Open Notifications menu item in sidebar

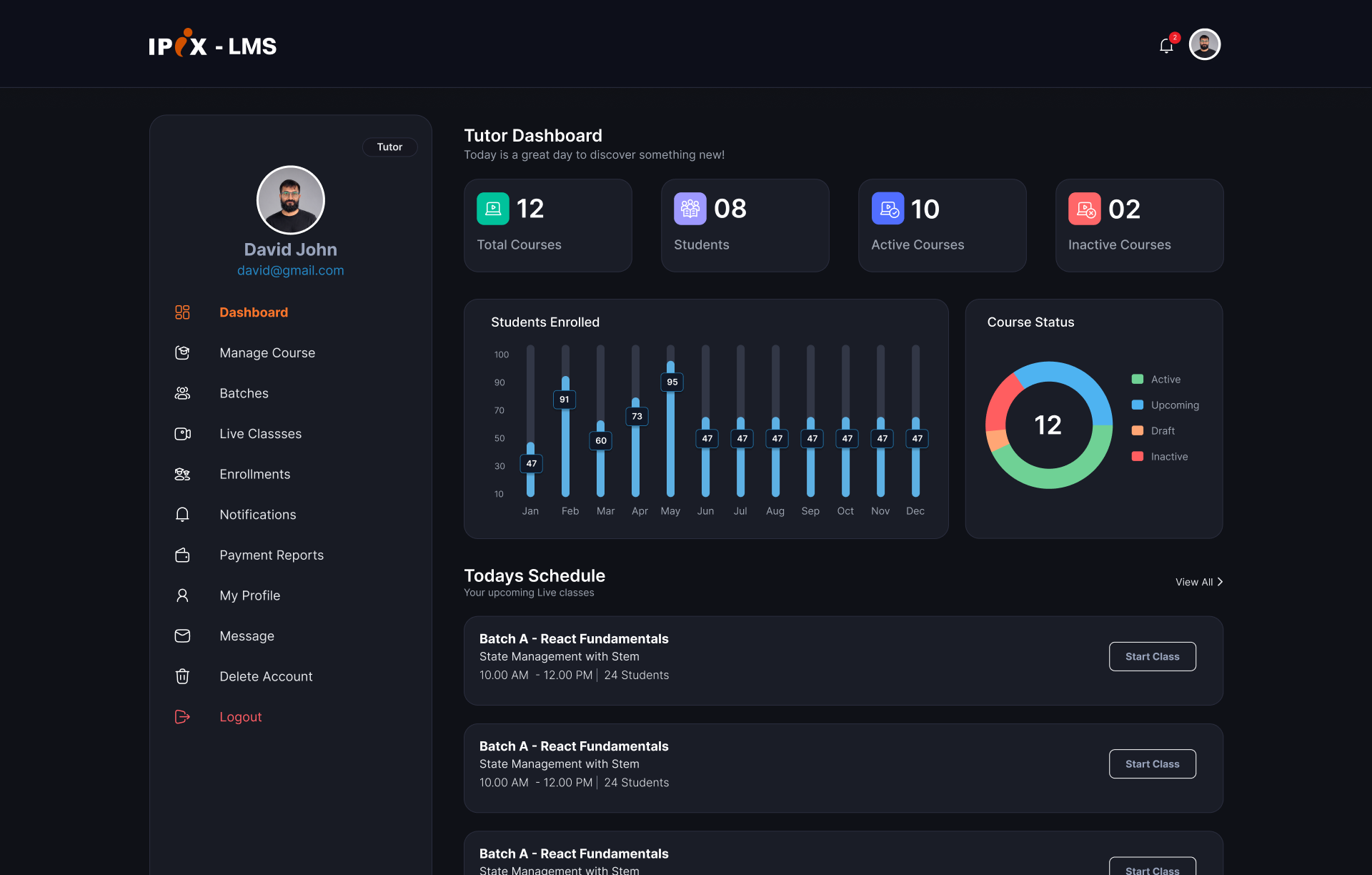pos(257,515)
